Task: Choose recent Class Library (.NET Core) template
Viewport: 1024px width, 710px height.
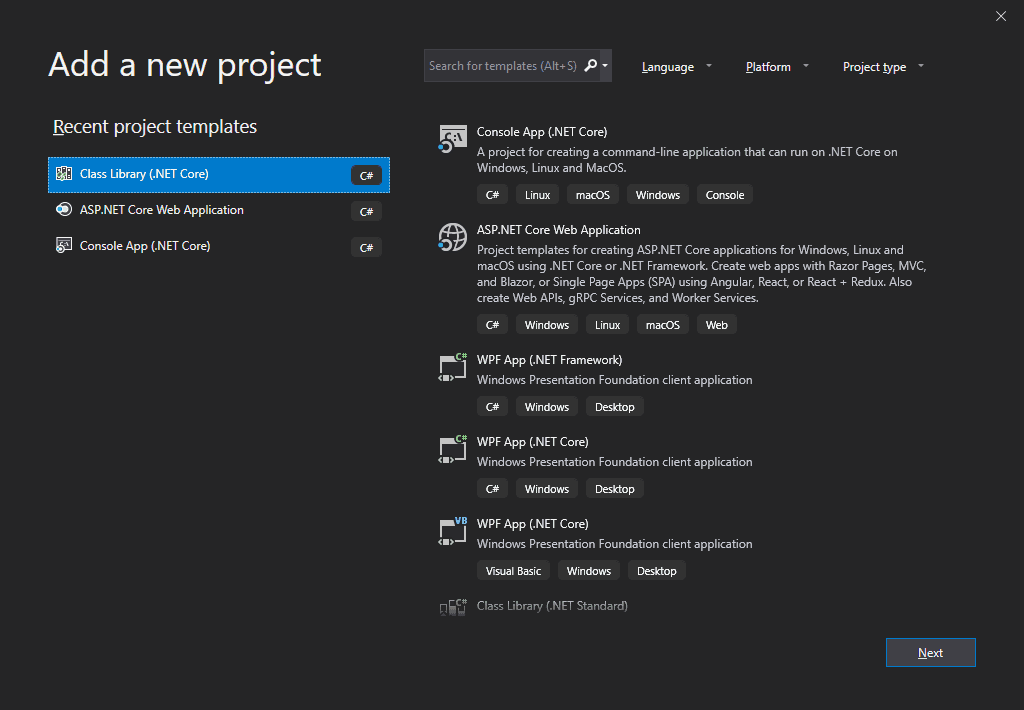Action: click(144, 174)
